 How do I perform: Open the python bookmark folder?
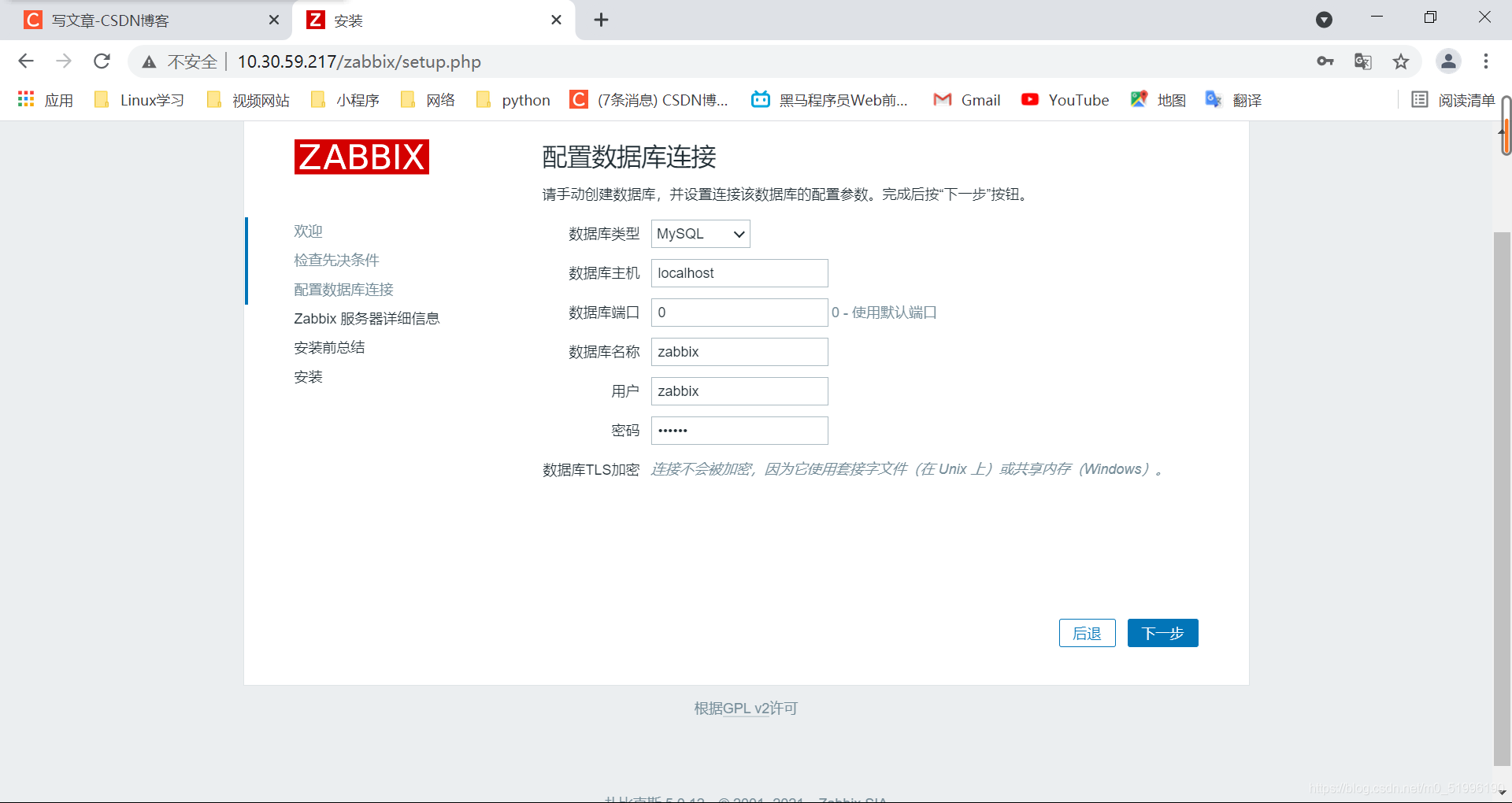point(513,100)
